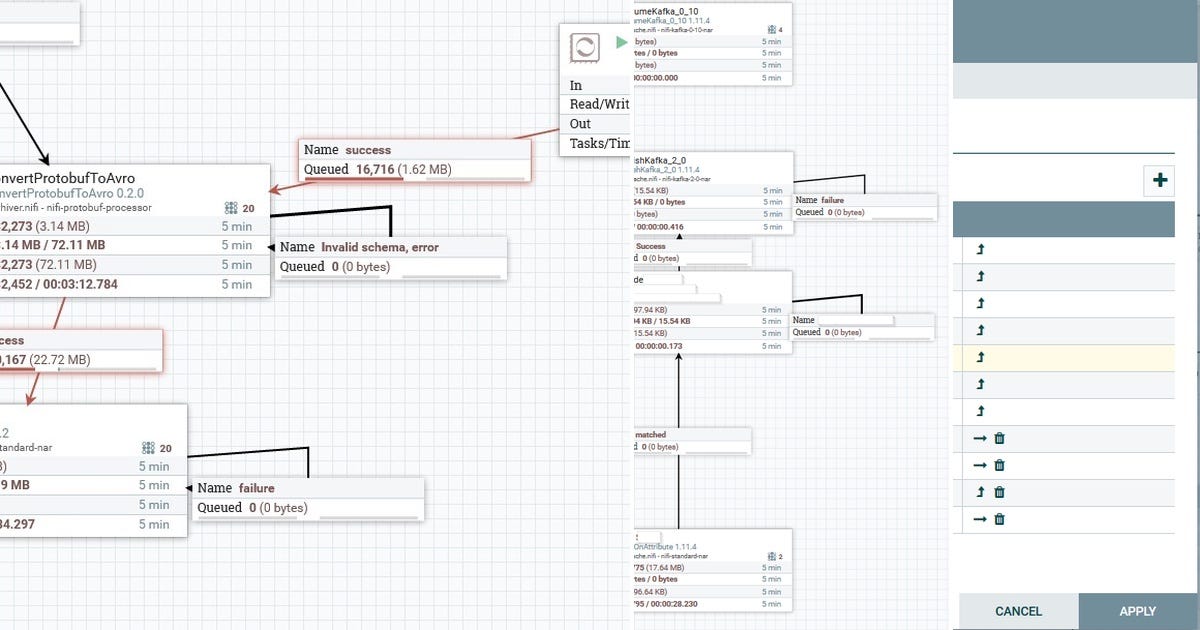Click the 22.72 MB queued connection
Image resolution: width=1200 pixels, height=630 pixels.
tap(80, 351)
